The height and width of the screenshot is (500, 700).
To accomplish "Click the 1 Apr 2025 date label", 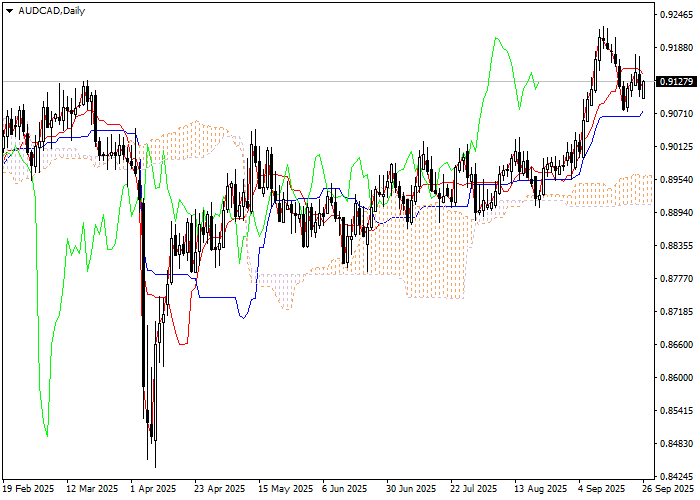I will (153, 489).
